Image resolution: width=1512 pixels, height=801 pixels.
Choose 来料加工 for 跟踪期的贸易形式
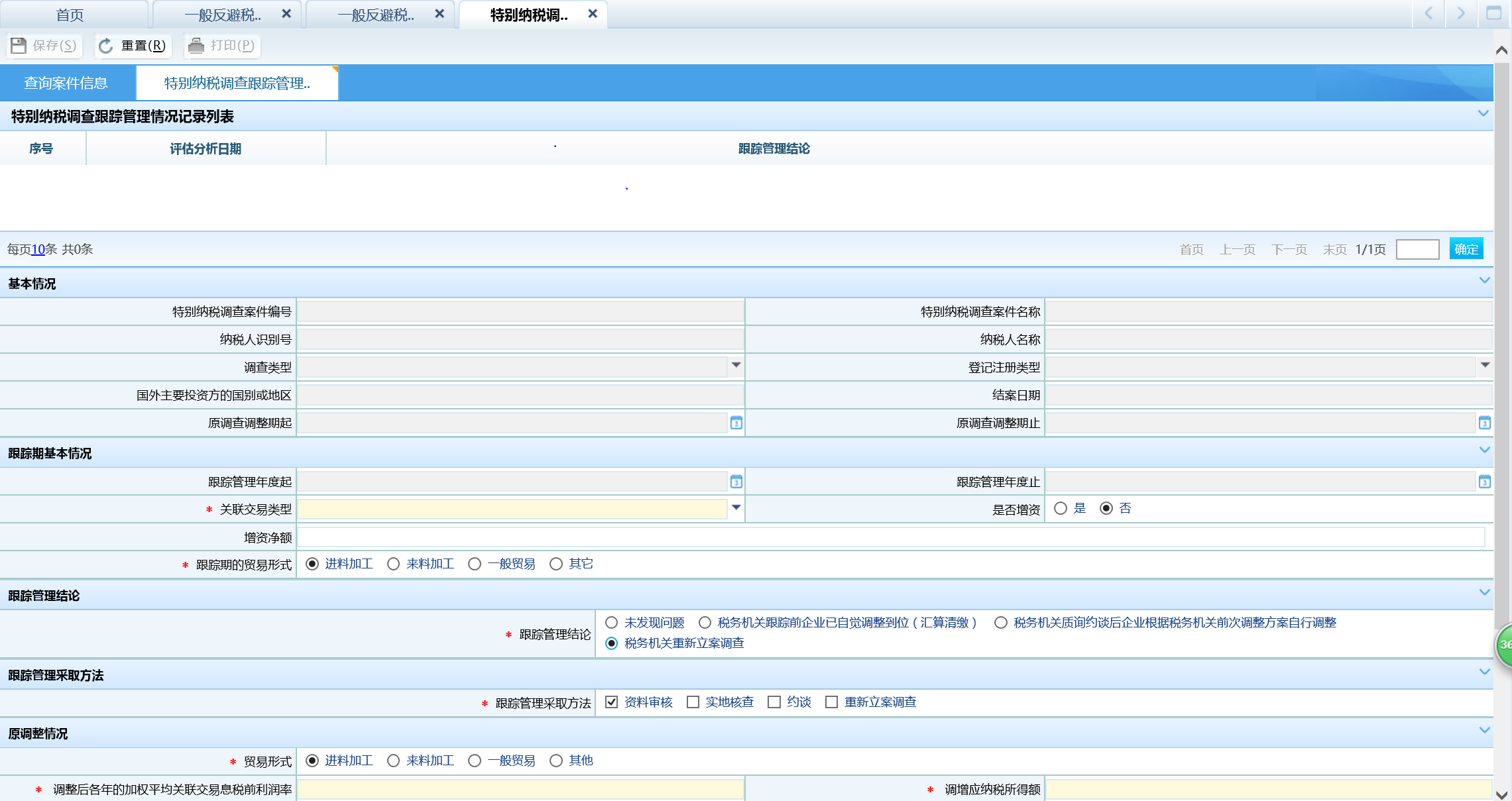[x=394, y=564]
